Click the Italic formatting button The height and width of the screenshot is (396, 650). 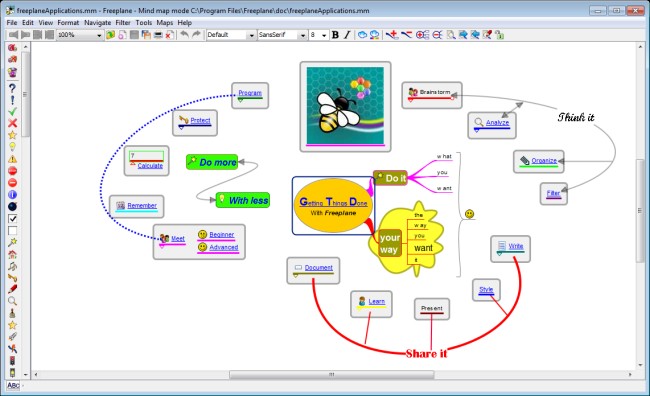[347, 35]
